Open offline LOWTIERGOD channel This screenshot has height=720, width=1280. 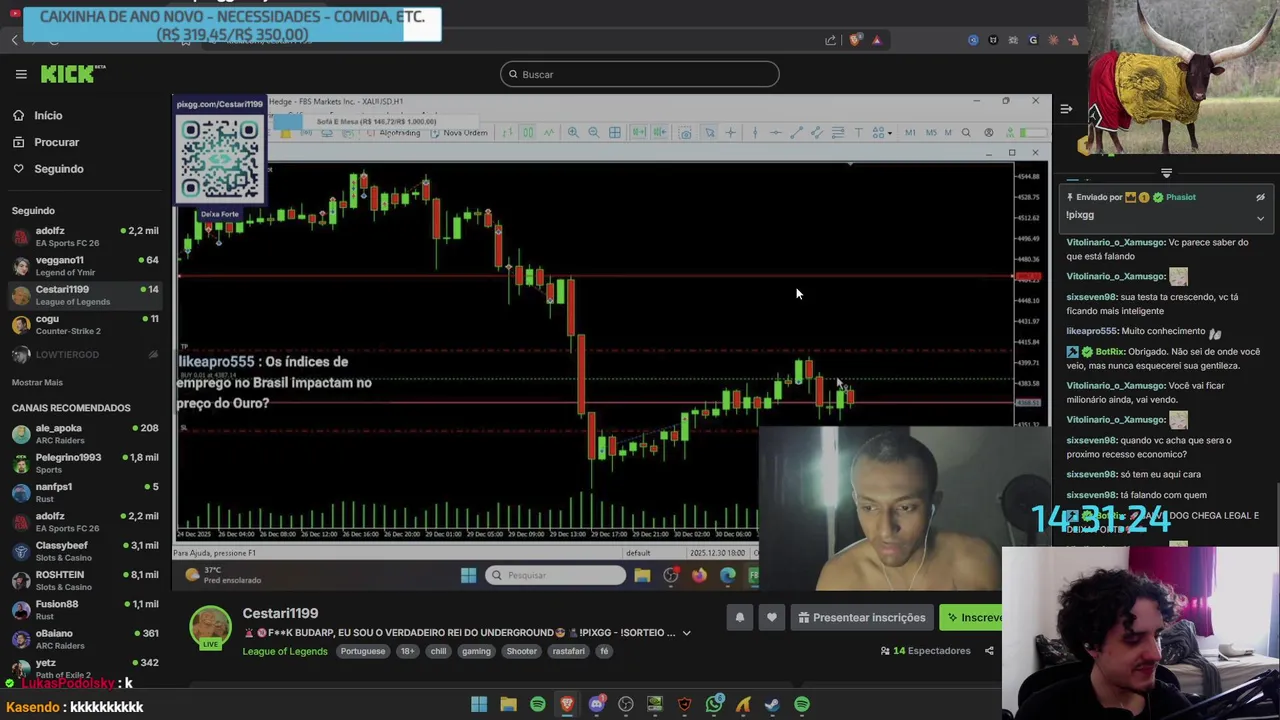[x=85, y=354]
